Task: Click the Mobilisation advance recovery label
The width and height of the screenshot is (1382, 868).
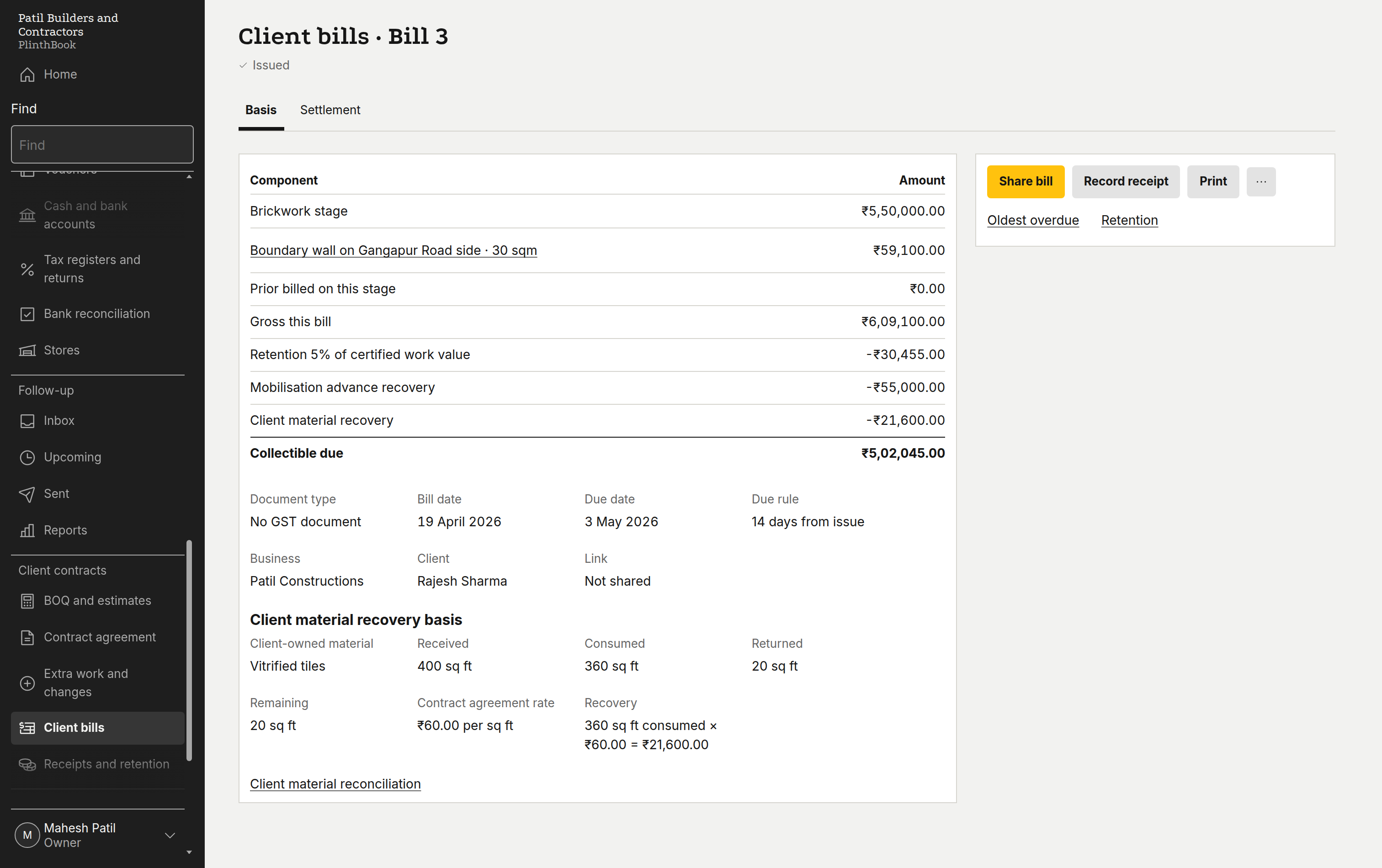Action: (342, 388)
